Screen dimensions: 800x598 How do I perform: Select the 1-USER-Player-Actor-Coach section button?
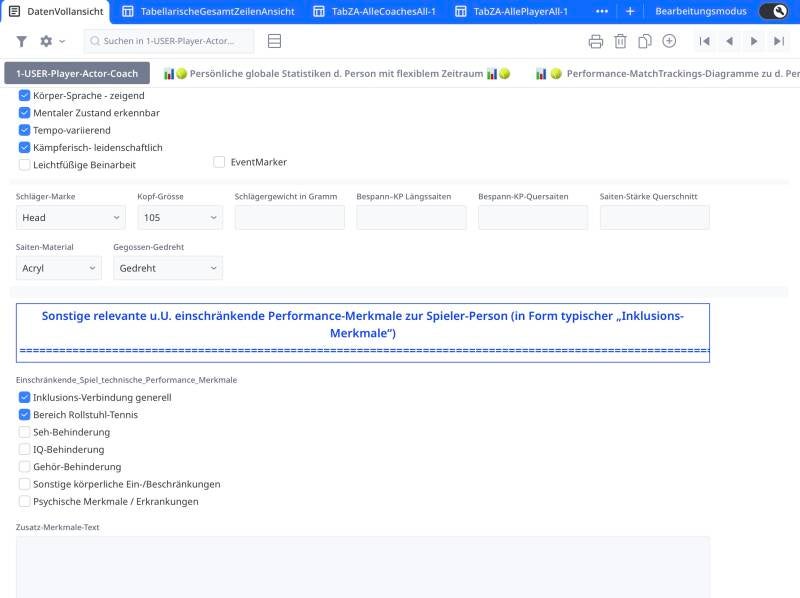tap(77, 74)
